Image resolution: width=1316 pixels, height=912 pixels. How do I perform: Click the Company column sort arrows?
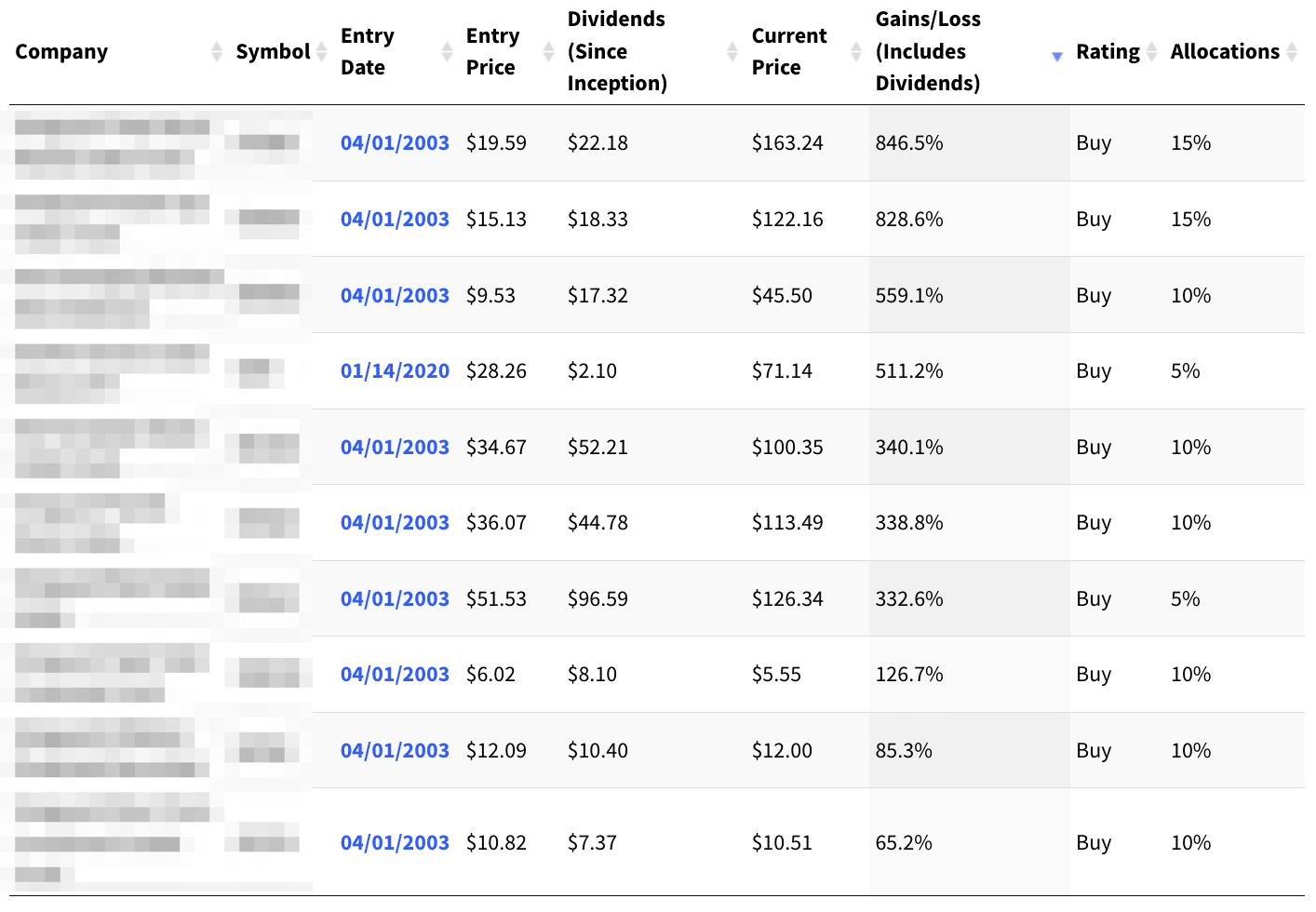[217, 52]
